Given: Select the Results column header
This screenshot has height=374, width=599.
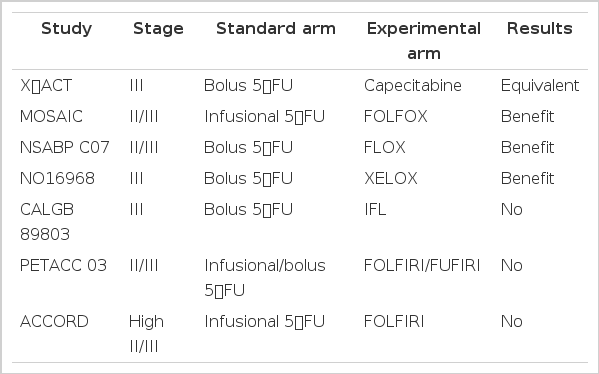Looking at the screenshot, I should [x=539, y=29].
